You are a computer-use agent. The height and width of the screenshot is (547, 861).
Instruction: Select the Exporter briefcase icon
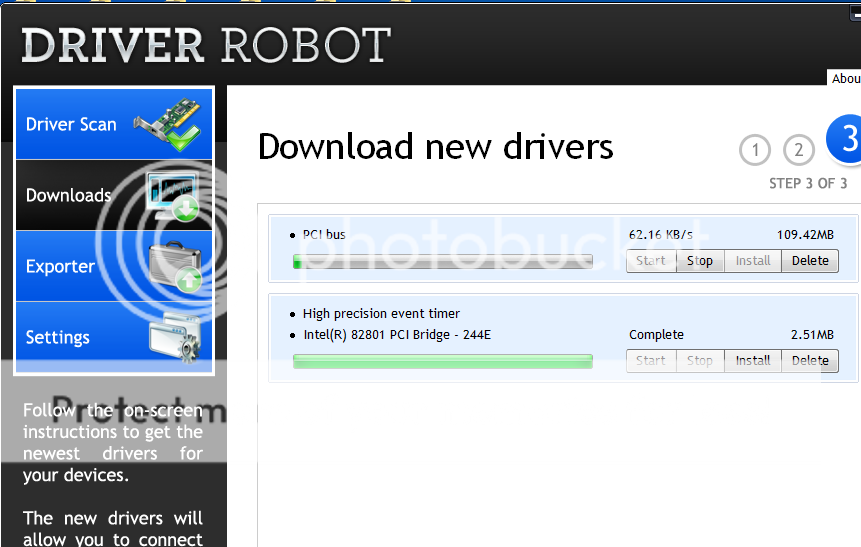[x=175, y=267]
